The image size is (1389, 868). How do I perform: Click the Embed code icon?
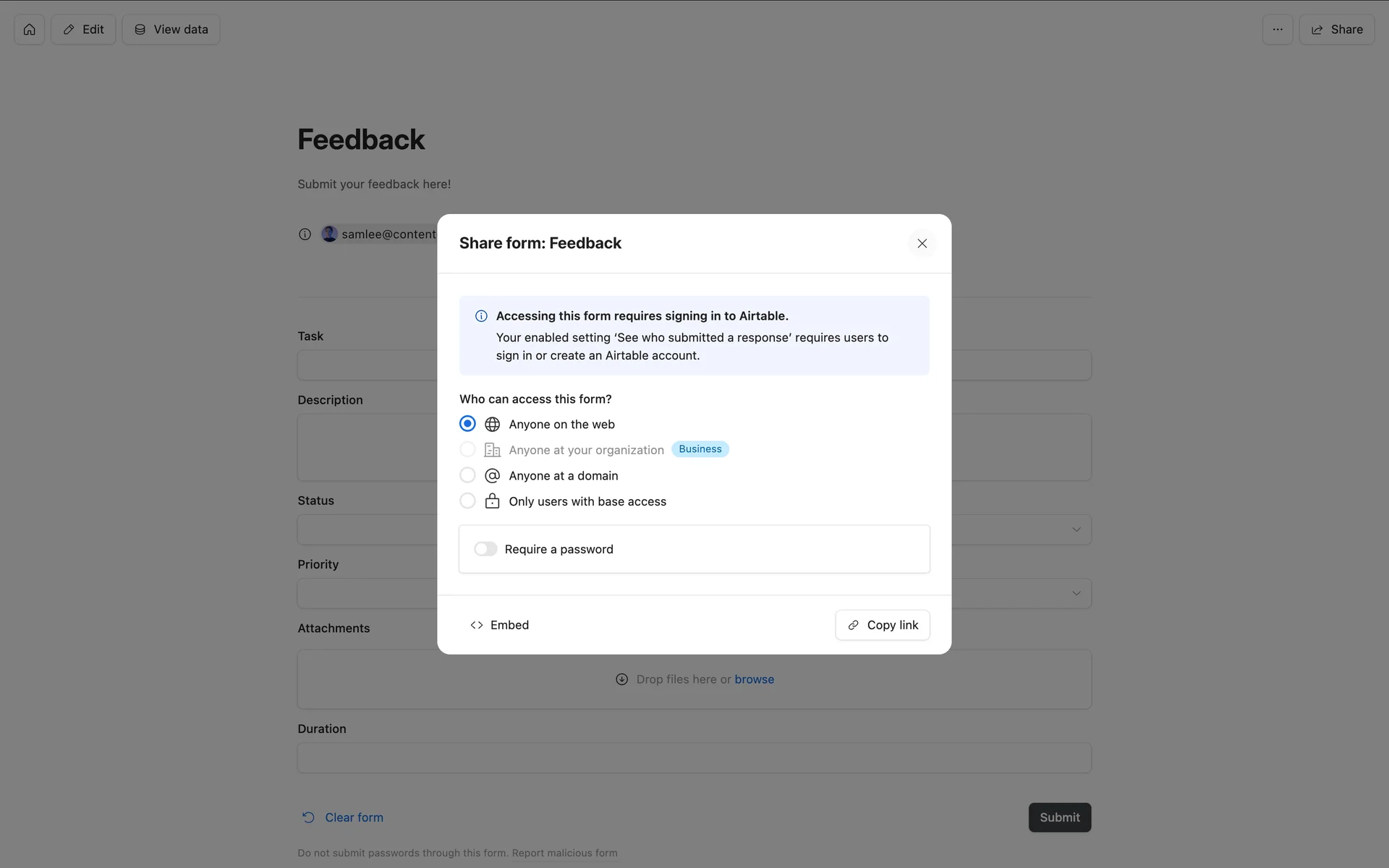pyautogui.click(x=477, y=625)
